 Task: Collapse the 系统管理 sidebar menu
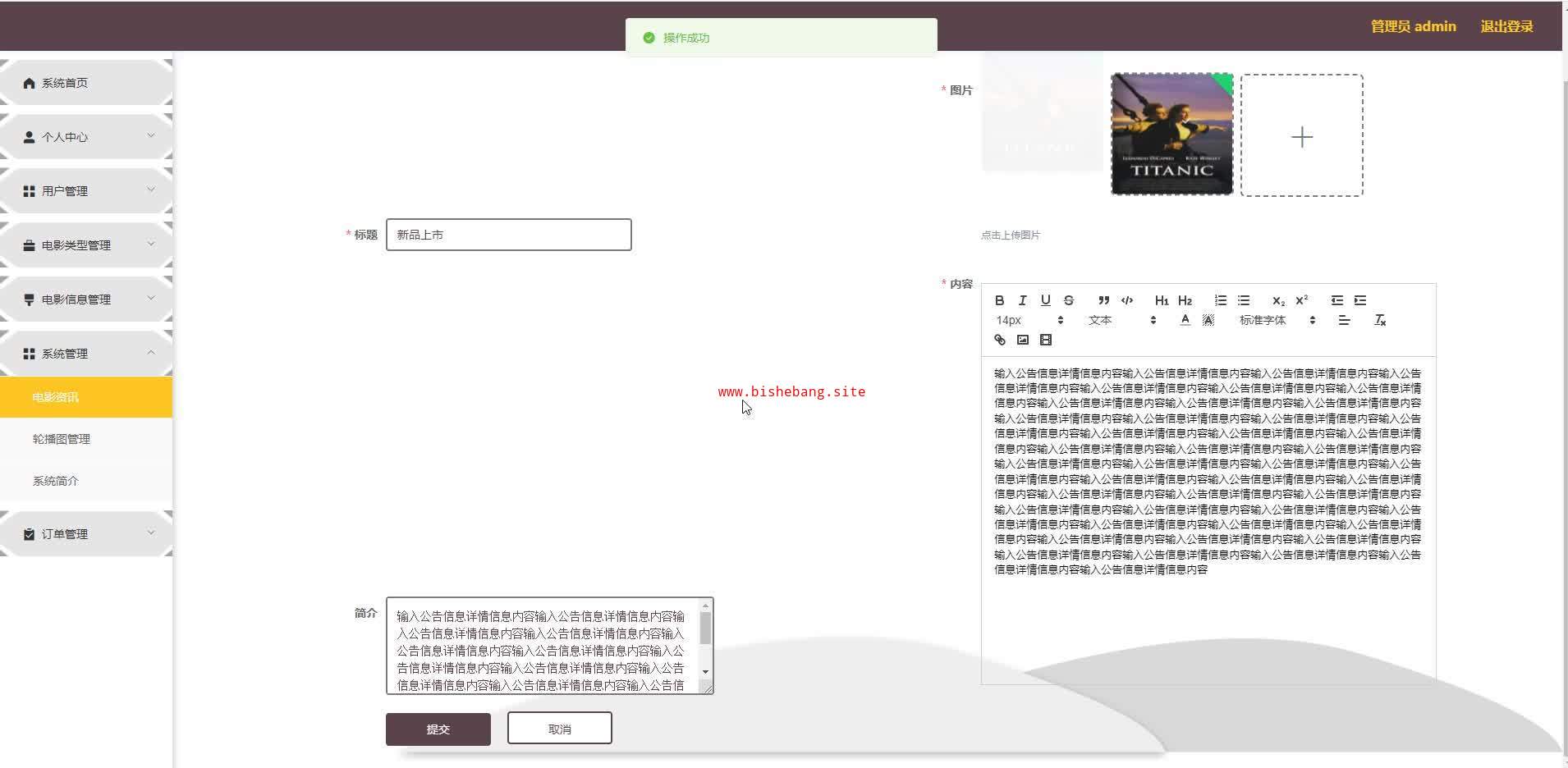(x=86, y=354)
